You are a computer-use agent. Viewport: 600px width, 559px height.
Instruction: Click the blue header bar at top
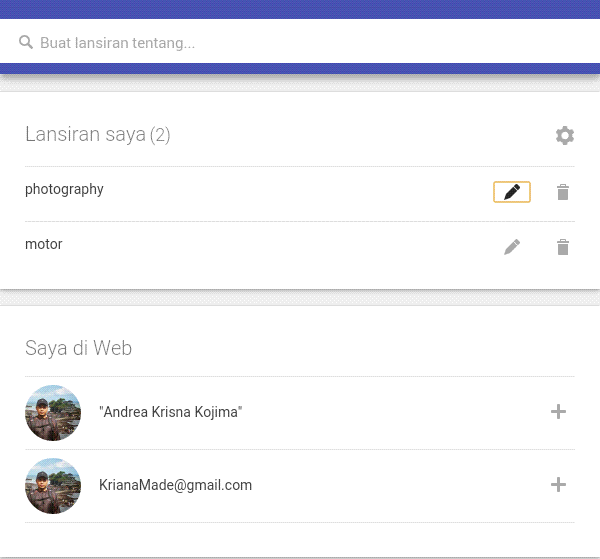[300, 9]
